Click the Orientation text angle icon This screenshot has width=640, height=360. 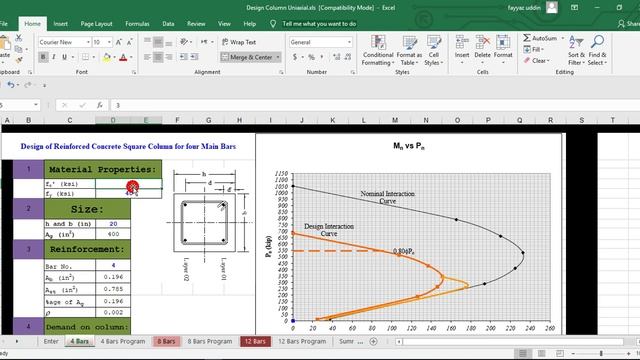(184, 41)
